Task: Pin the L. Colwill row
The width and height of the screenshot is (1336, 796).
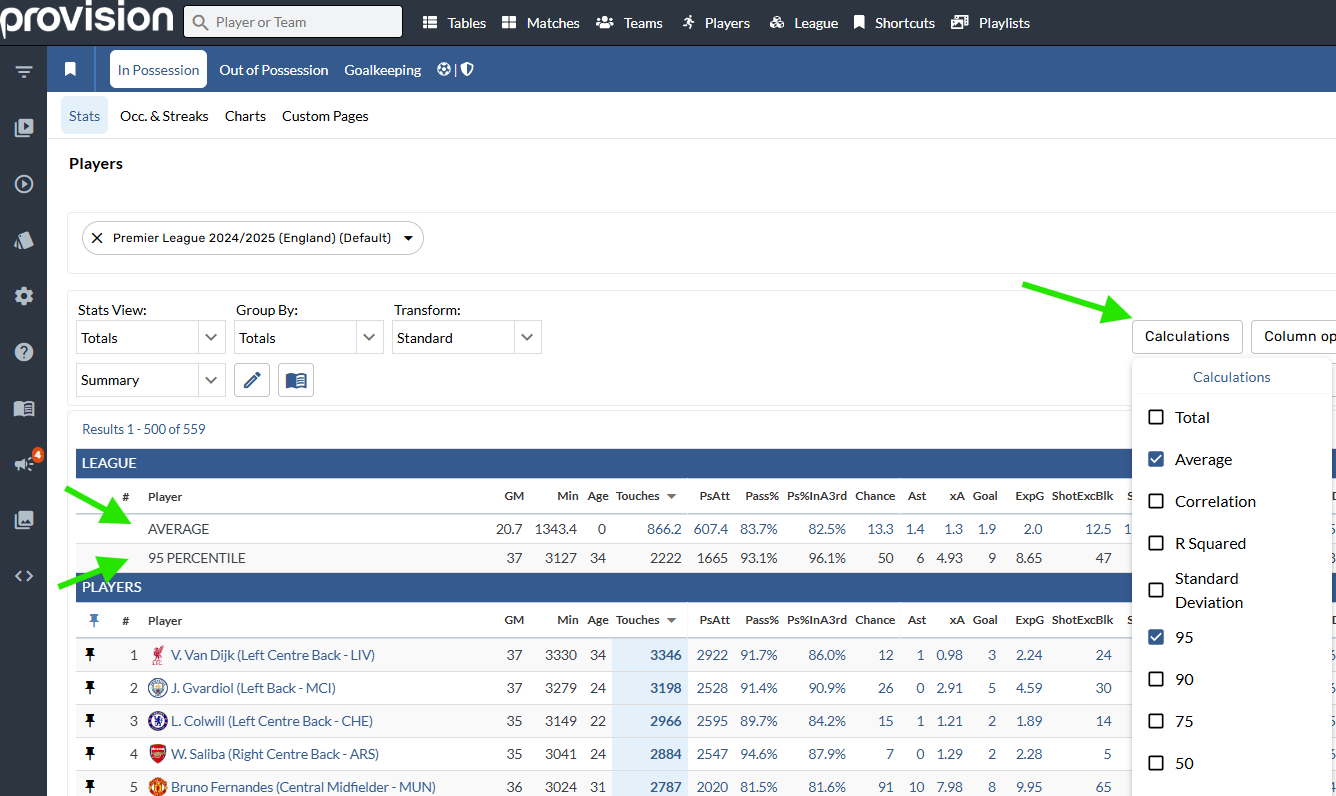Action: (x=90, y=721)
